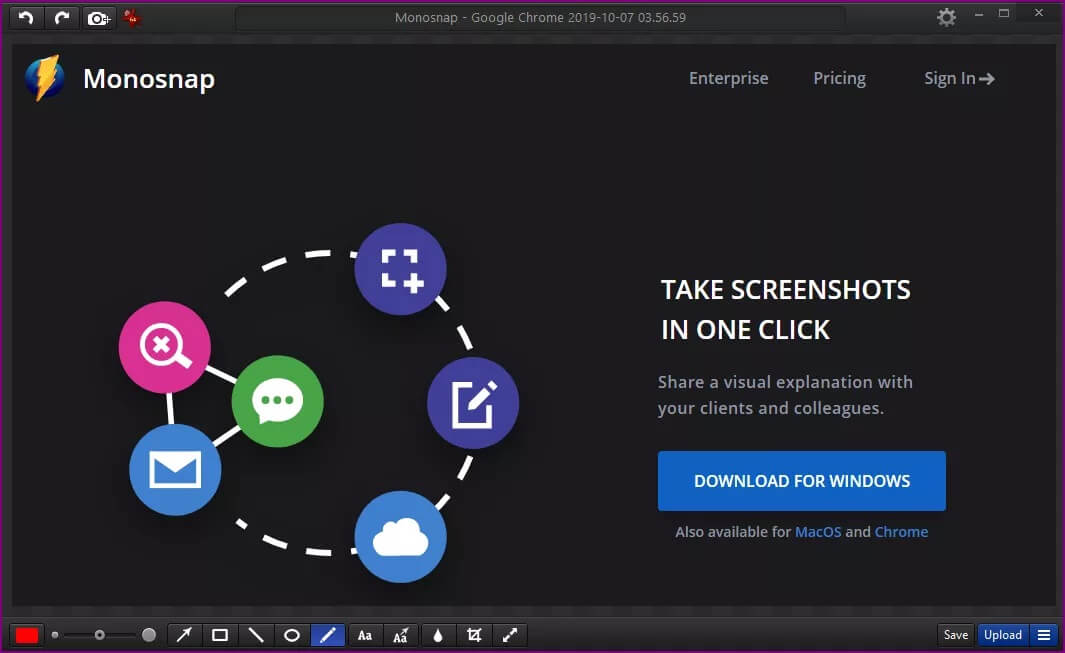Select the Text tool
1065x653 pixels.
point(365,635)
